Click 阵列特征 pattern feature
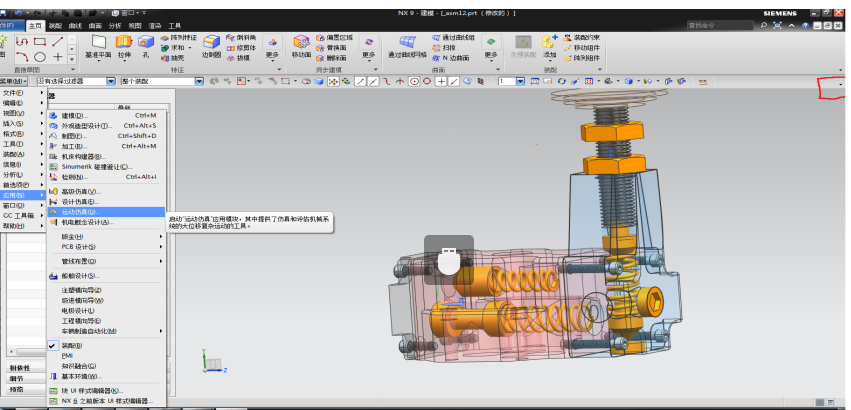This screenshot has width=851, height=410. [179, 38]
